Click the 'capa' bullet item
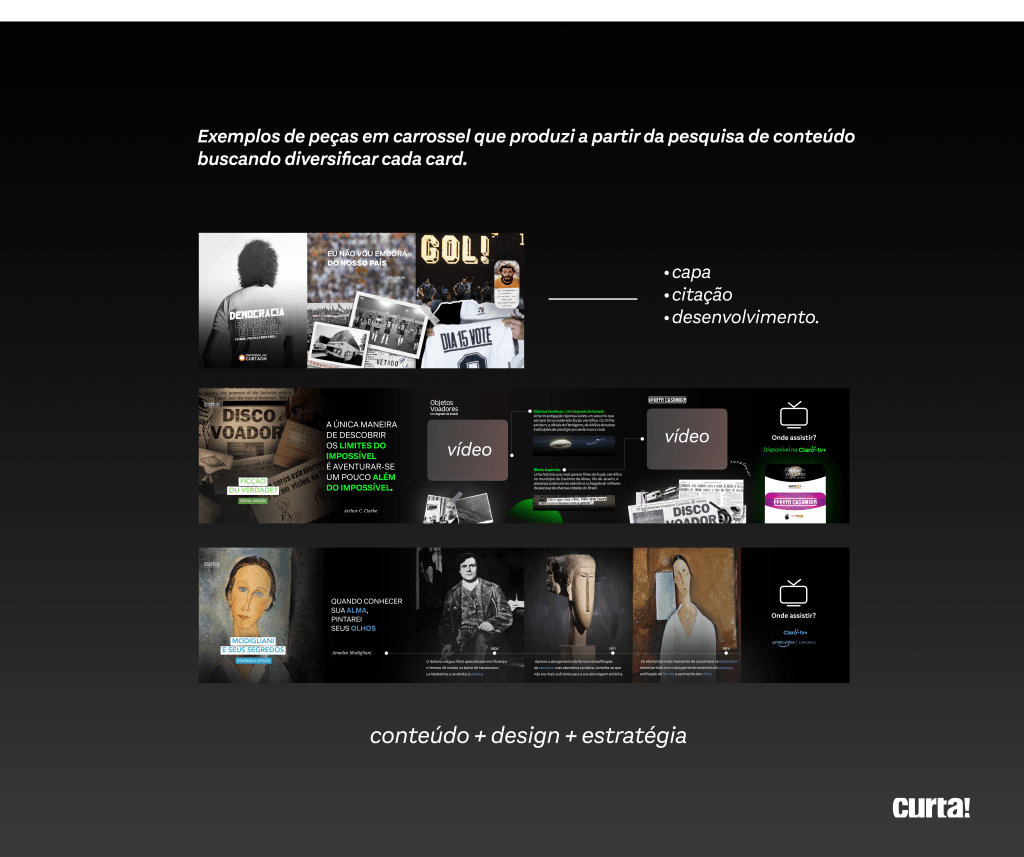The image size is (1024, 857). click(690, 272)
